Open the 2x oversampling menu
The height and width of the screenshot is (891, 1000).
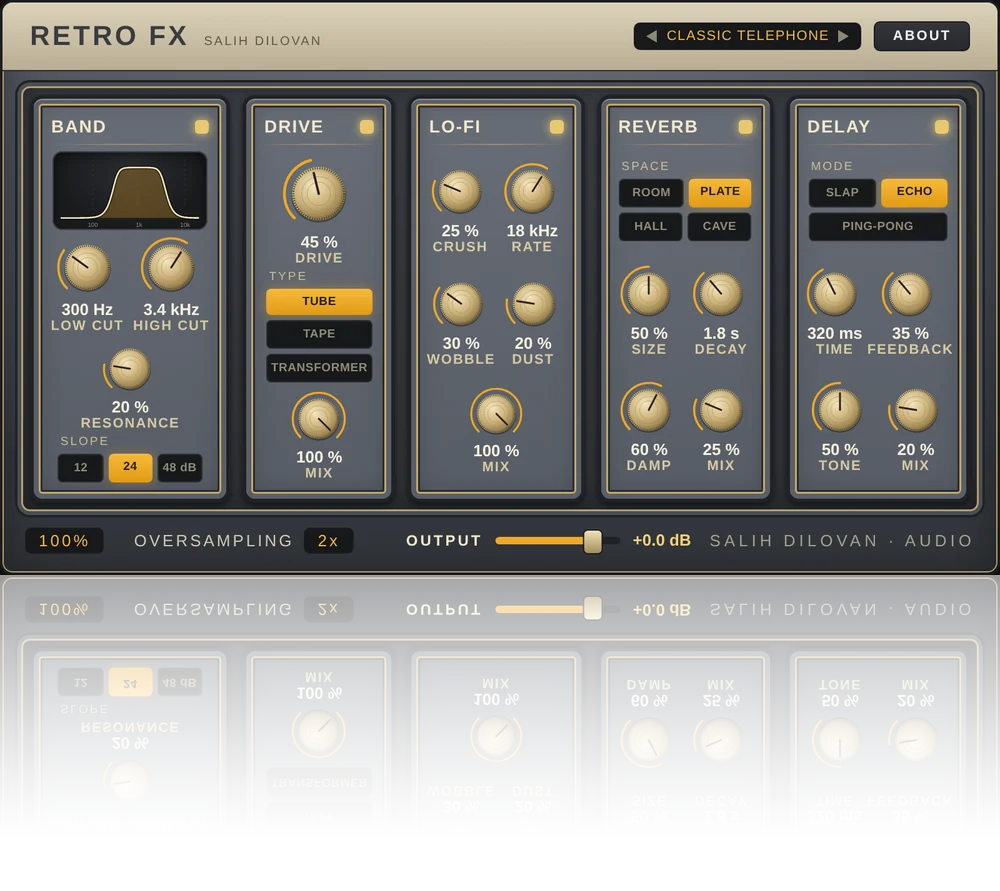(328, 541)
